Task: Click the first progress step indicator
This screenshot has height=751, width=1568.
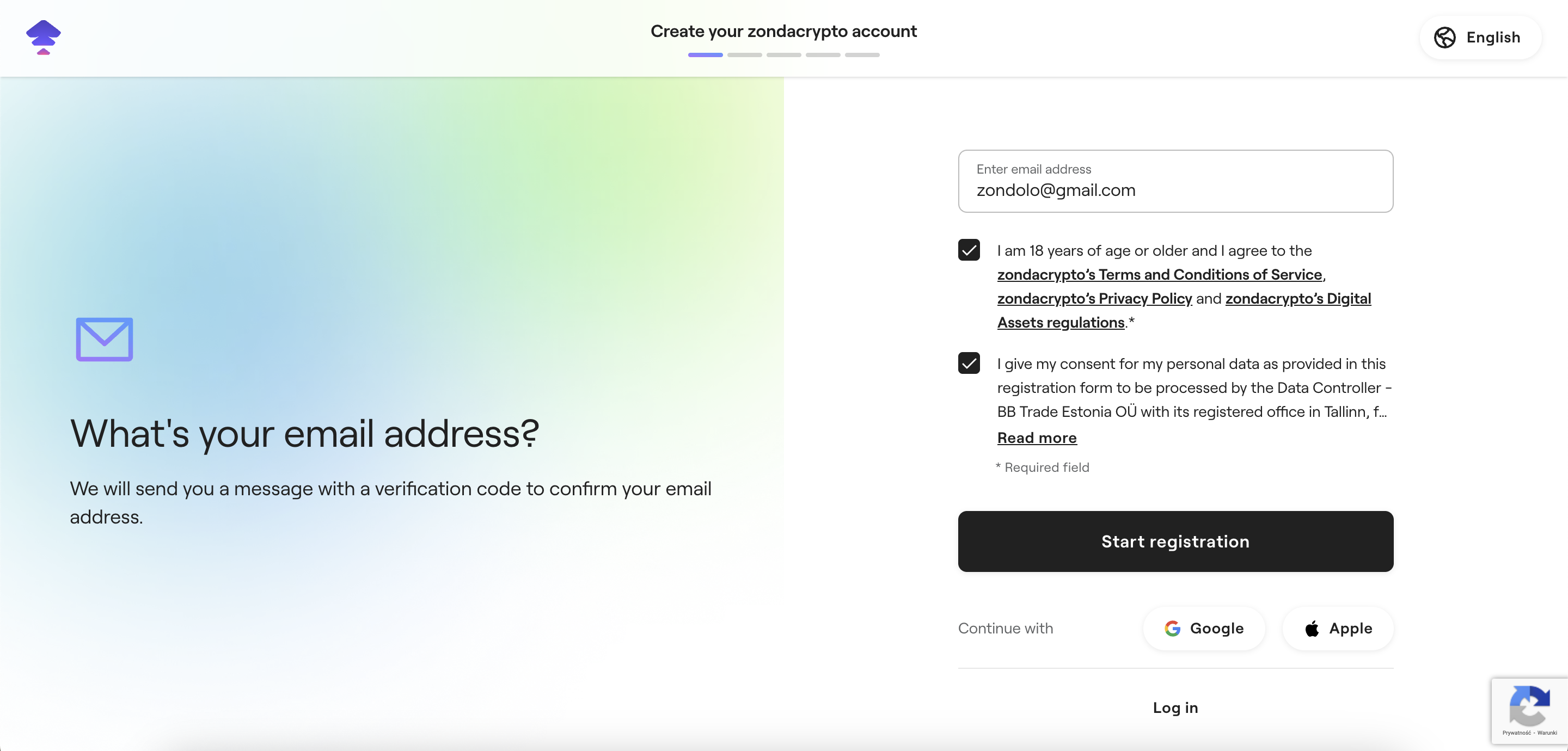Action: pos(705,56)
